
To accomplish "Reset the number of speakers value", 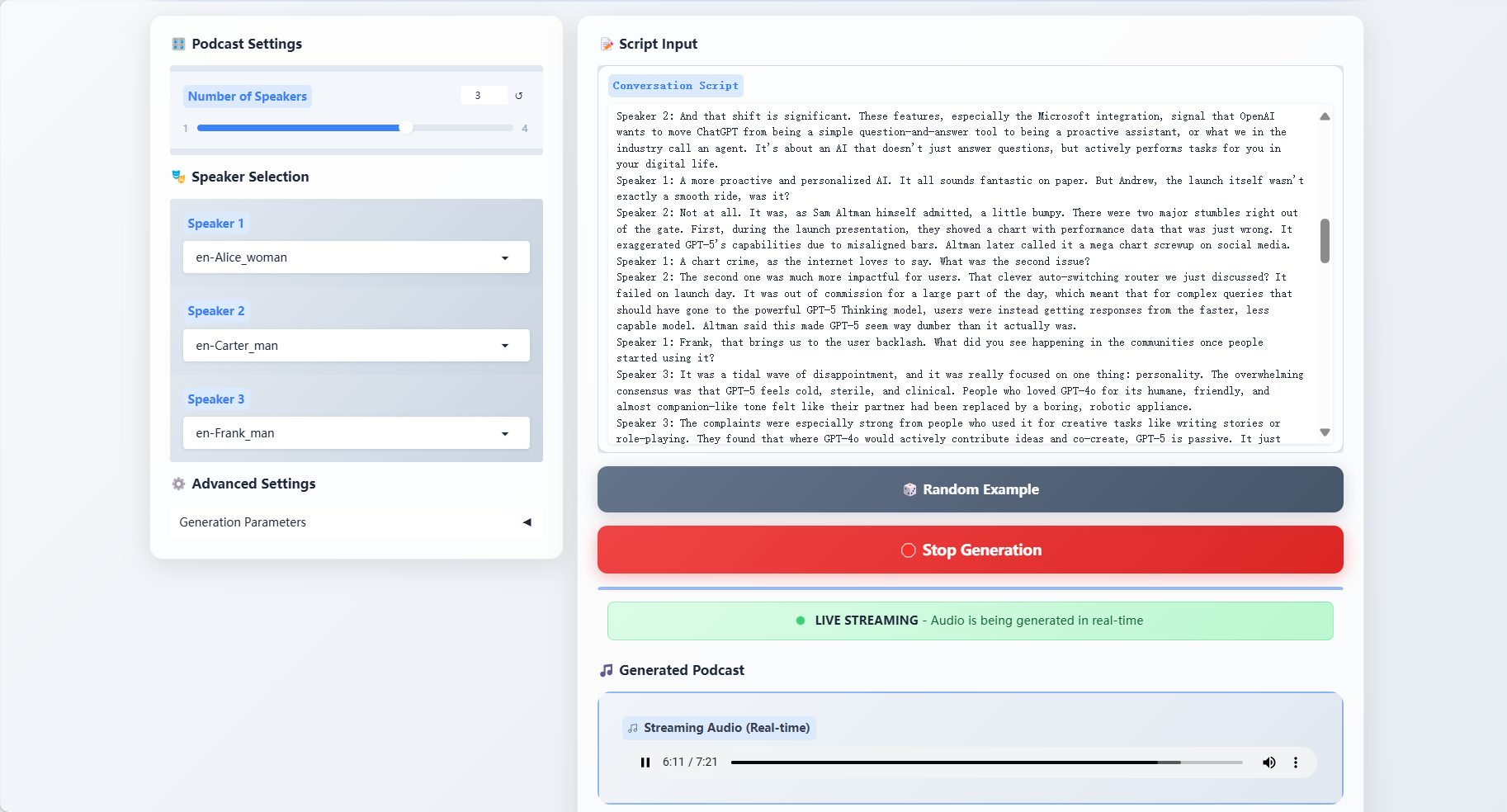I will tap(519, 96).
